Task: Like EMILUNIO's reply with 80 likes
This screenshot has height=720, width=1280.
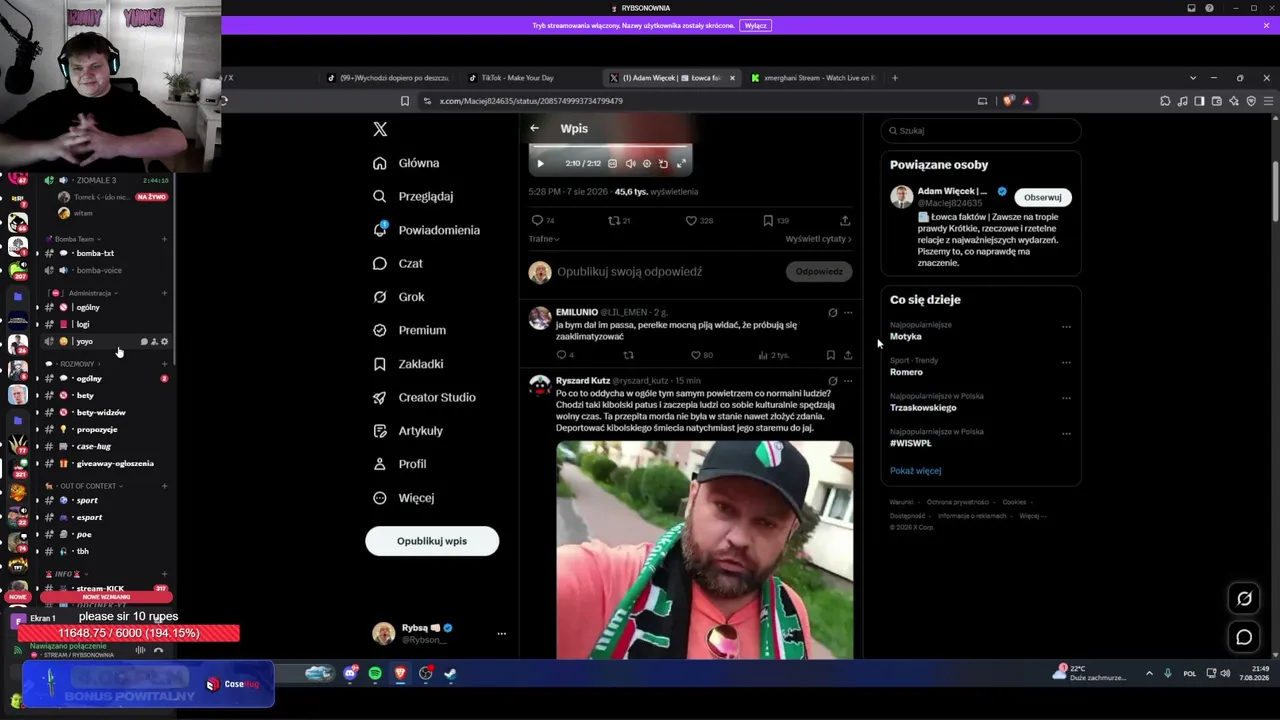Action: [702, 355]
